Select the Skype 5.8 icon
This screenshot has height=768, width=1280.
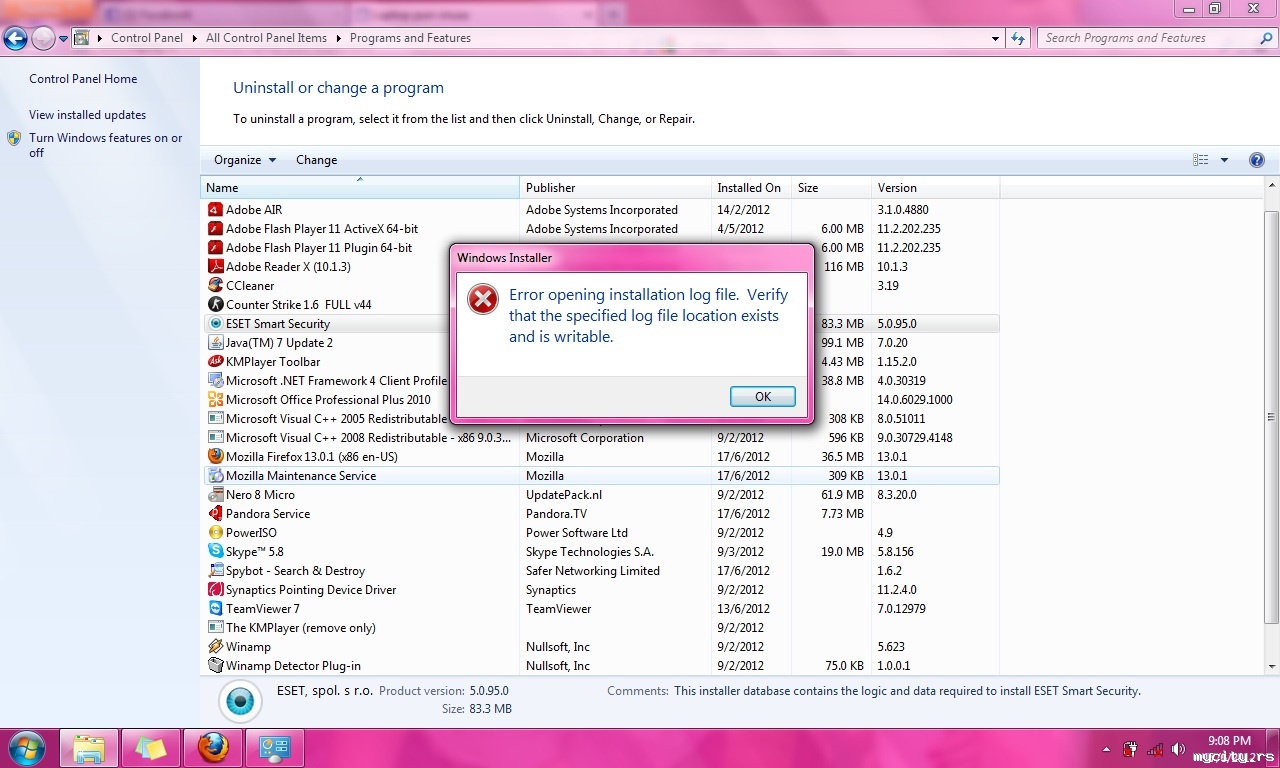pos(215,552)
